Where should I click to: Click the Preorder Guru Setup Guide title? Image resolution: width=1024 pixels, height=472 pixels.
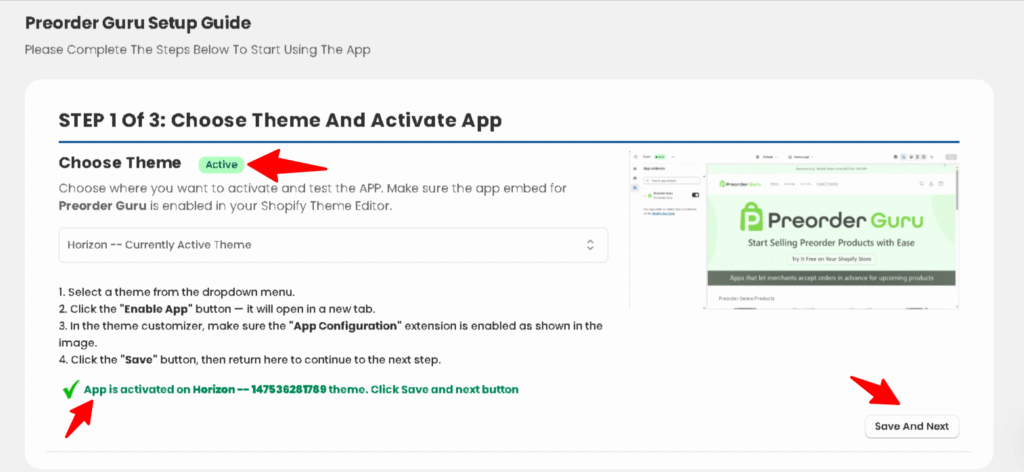click(138, 22)
